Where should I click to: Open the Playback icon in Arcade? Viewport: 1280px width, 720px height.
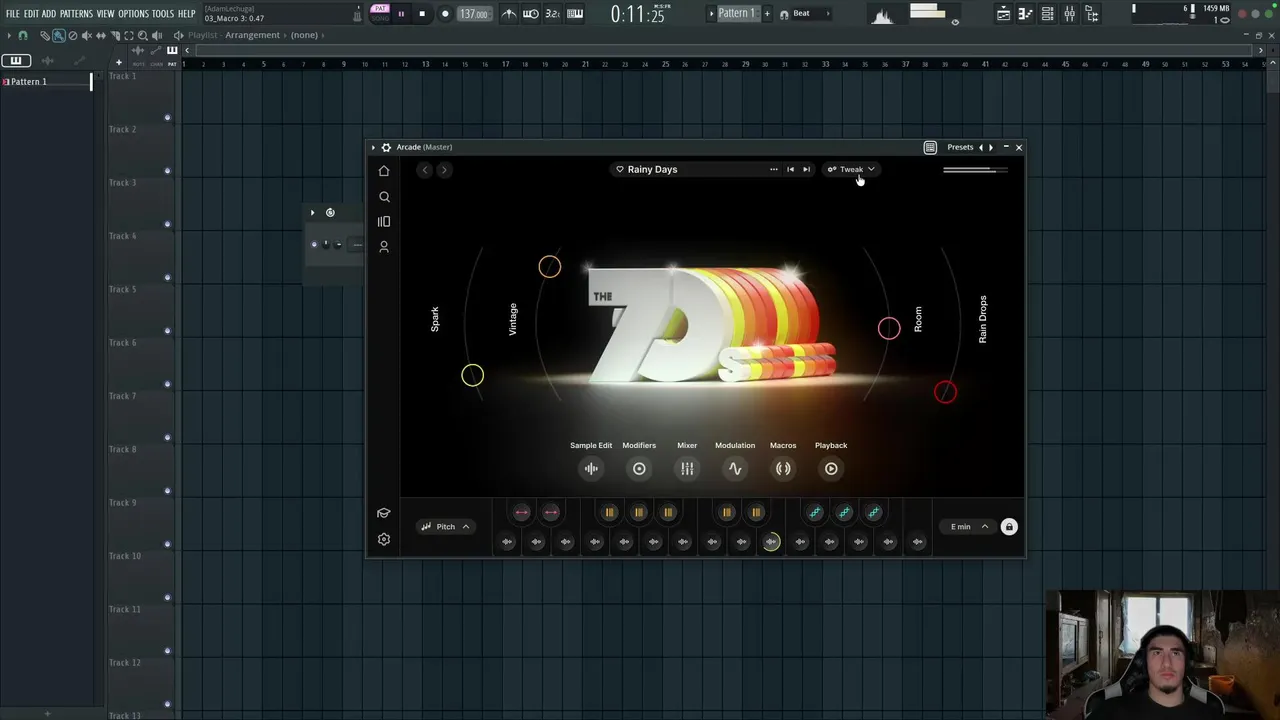pos(831,468)
